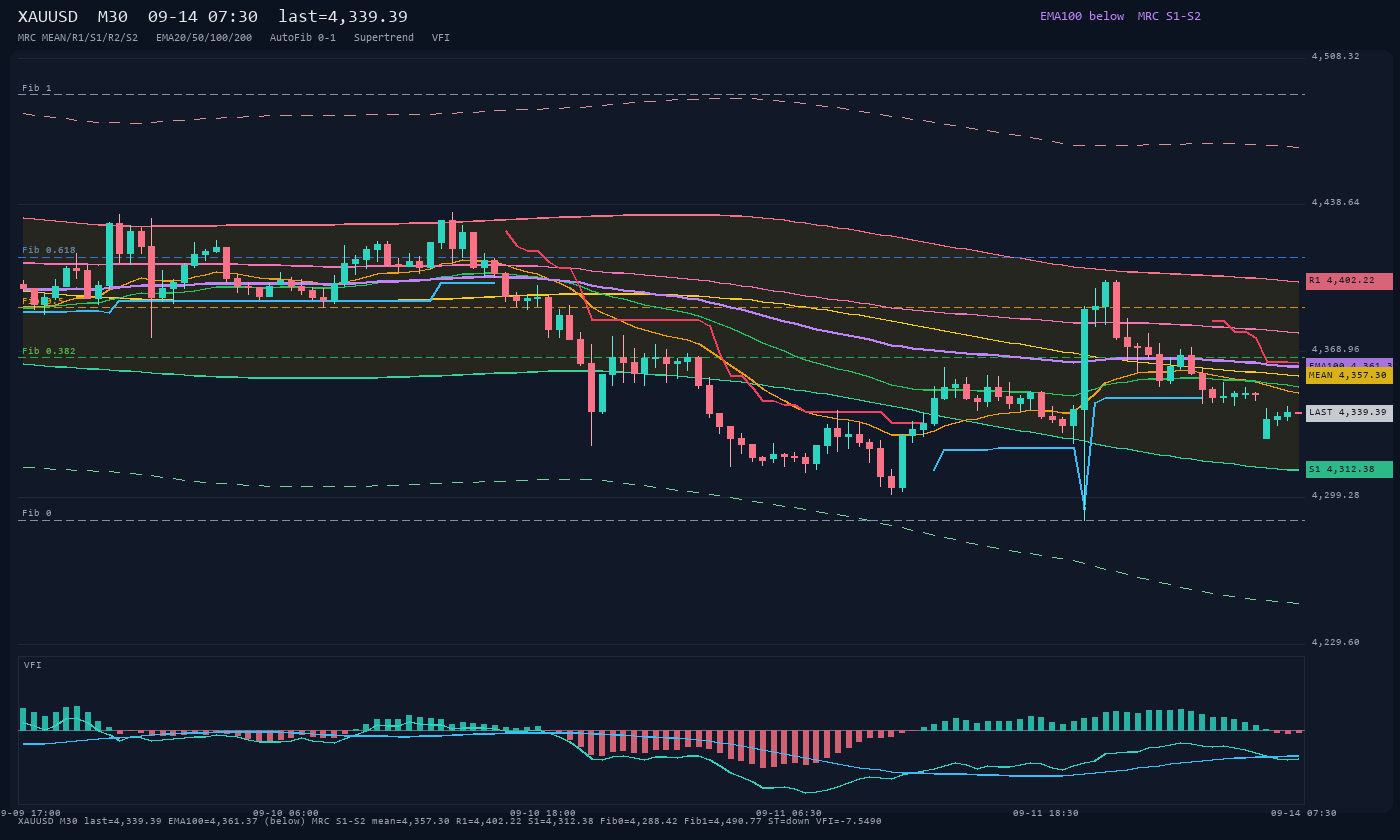Image resolution: width=1400 pixels, height=840 pixels.
Task: Click the '09-10 06:00' time axis label
Action: tap(286, 813)
